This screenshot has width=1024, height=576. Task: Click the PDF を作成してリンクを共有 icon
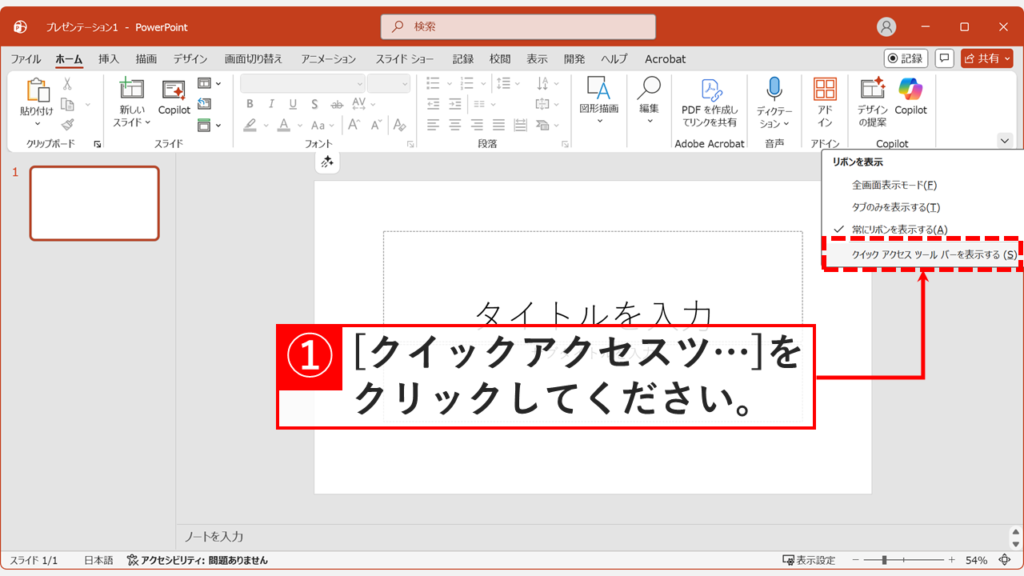point(710,90)
